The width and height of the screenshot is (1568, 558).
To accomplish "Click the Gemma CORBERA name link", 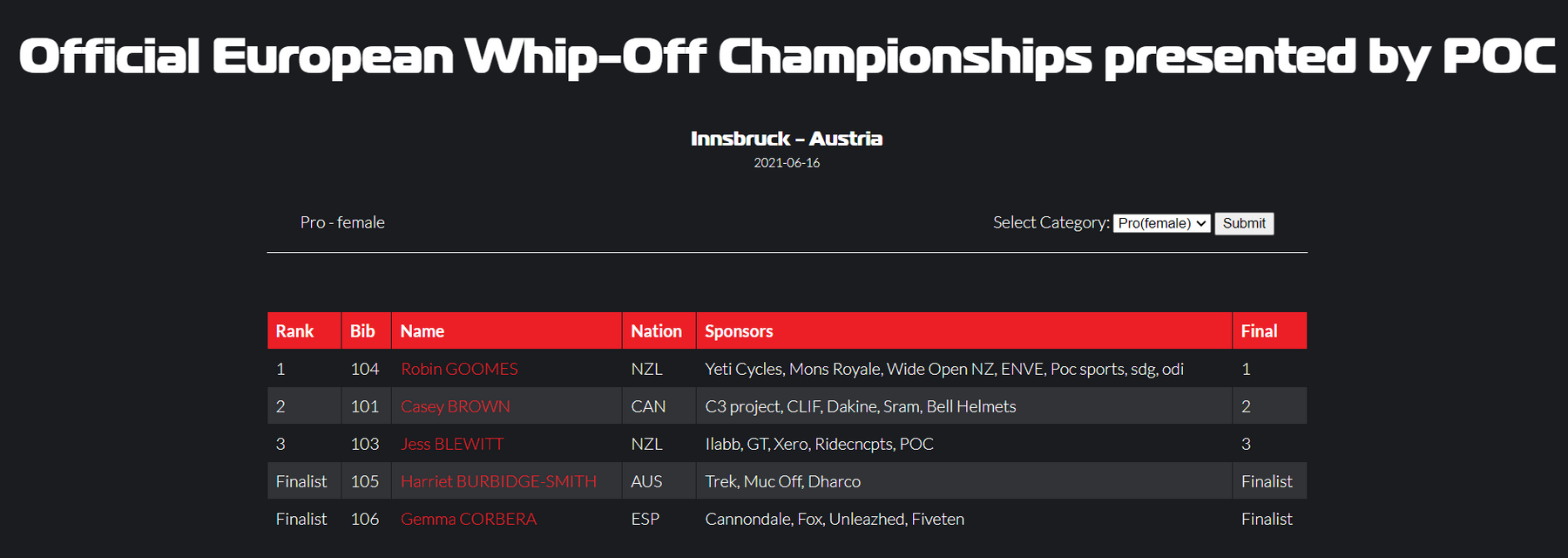I will pos(468,519).
